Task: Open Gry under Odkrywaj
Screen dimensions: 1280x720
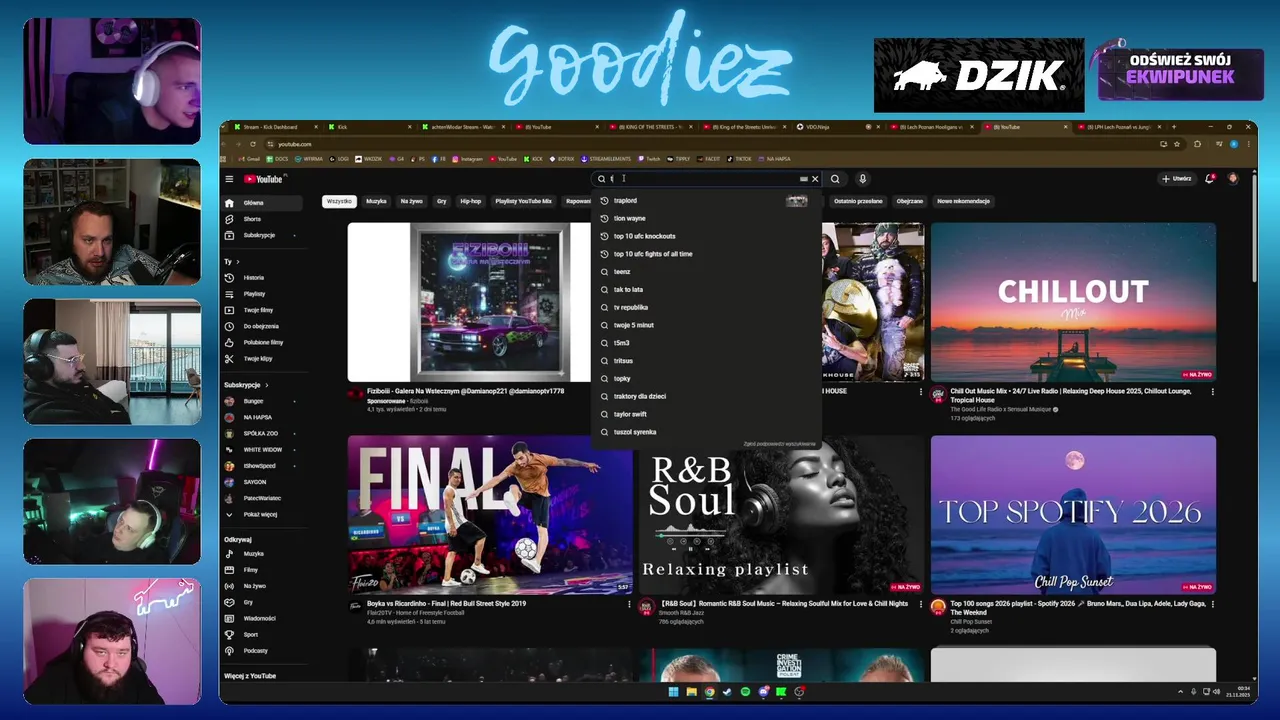Action: (x=263, y=602)
